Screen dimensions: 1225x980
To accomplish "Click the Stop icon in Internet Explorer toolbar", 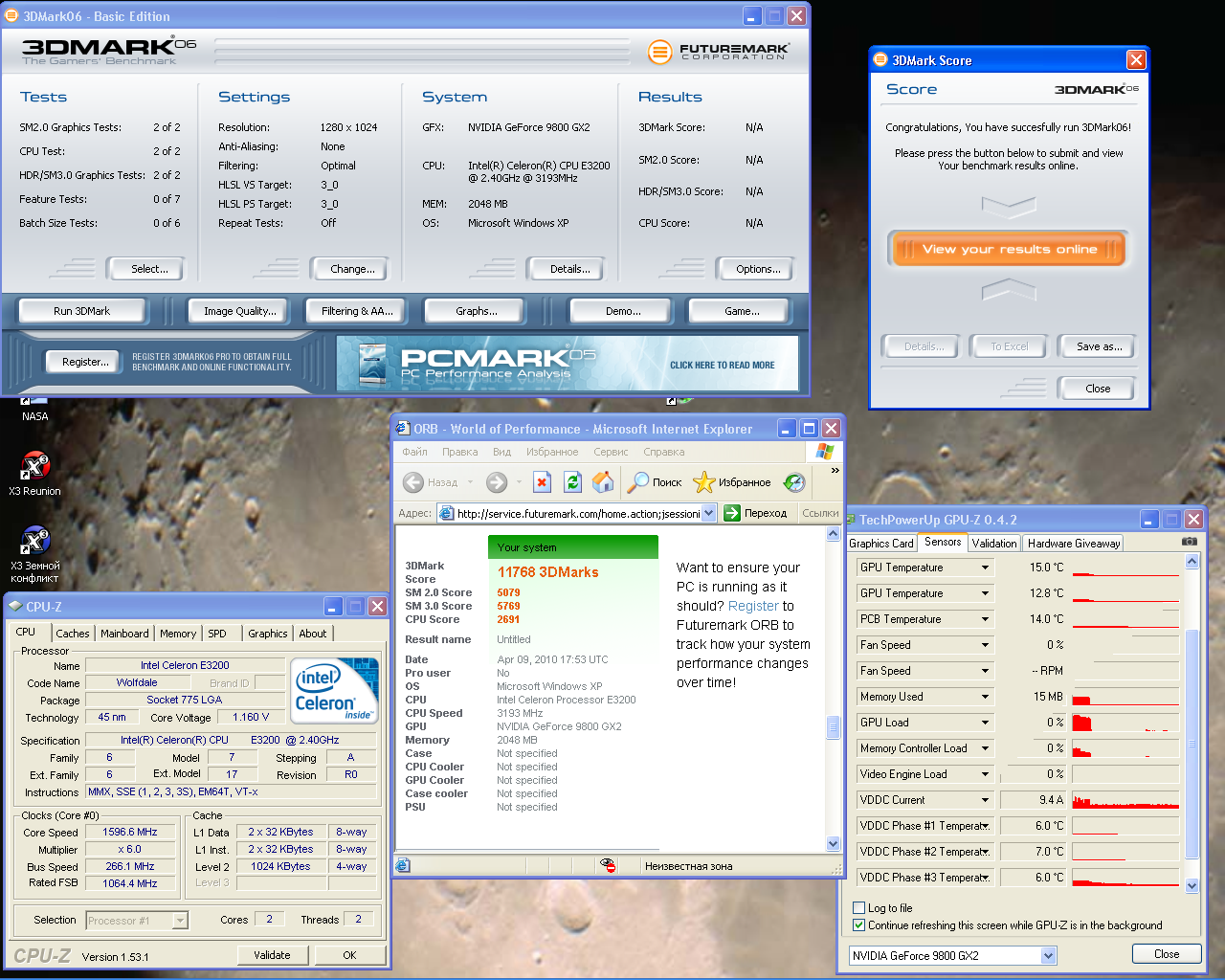I will (542, 482).
